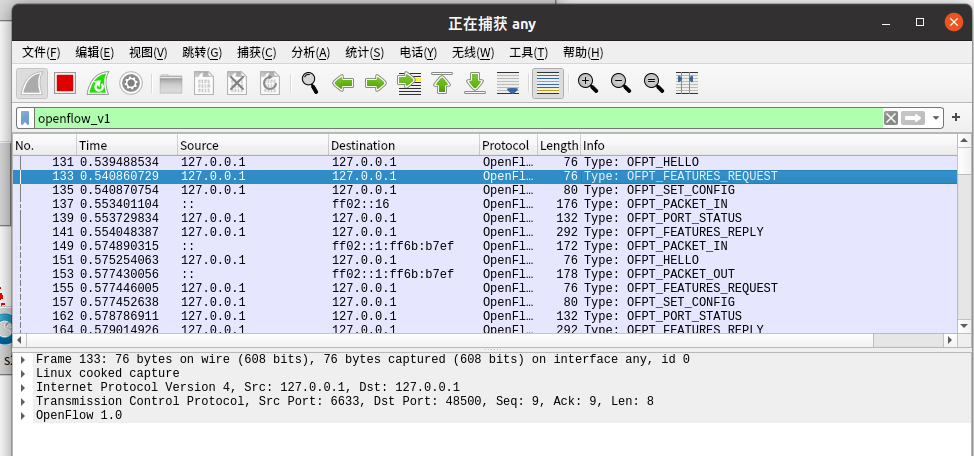The image size is (974, 456).
Task: Clear the openflow_v1 display filter
Action: pyautogui.click(x=891, y=118)
